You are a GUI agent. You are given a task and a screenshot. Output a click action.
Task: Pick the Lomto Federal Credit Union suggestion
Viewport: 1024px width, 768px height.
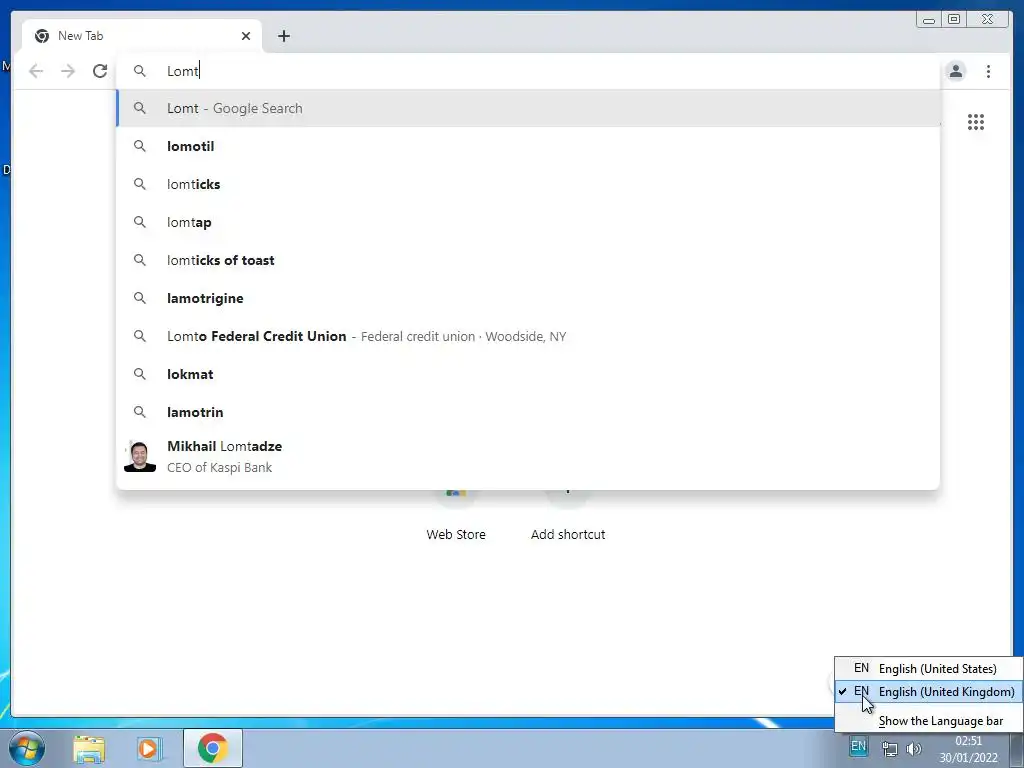528,336
